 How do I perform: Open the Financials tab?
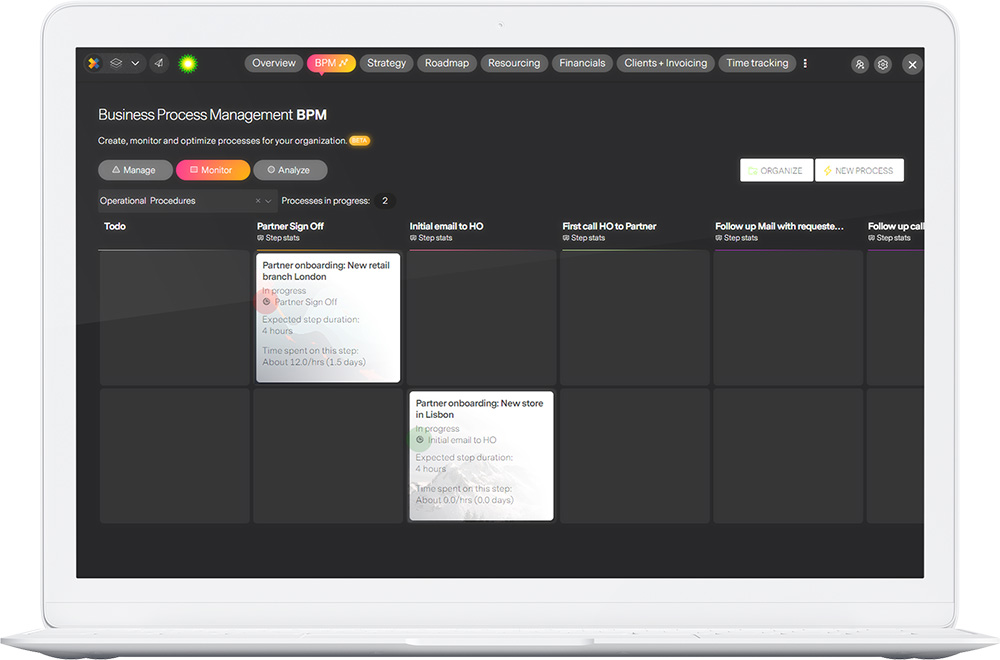click(x=582, y=62)
